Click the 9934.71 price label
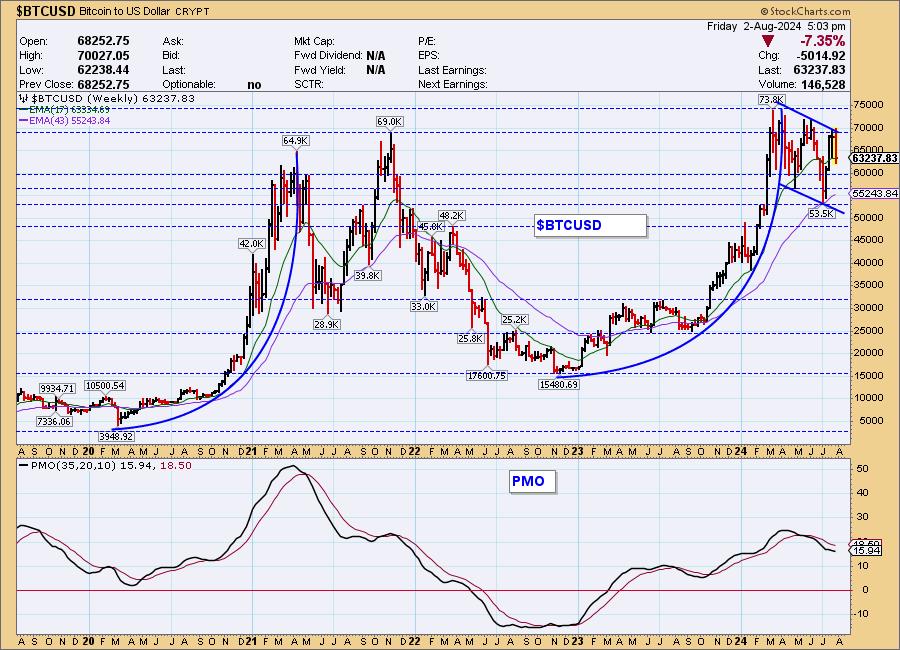Viewport: 900px width, 650px height. point(57,389)
